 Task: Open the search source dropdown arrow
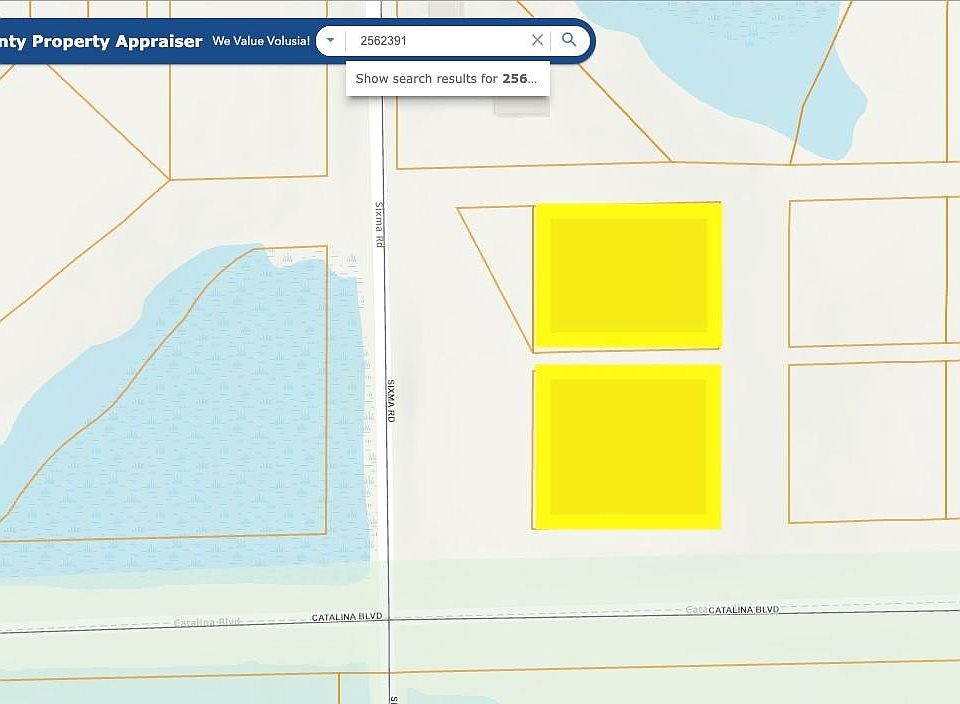click(x=330, y=41)
